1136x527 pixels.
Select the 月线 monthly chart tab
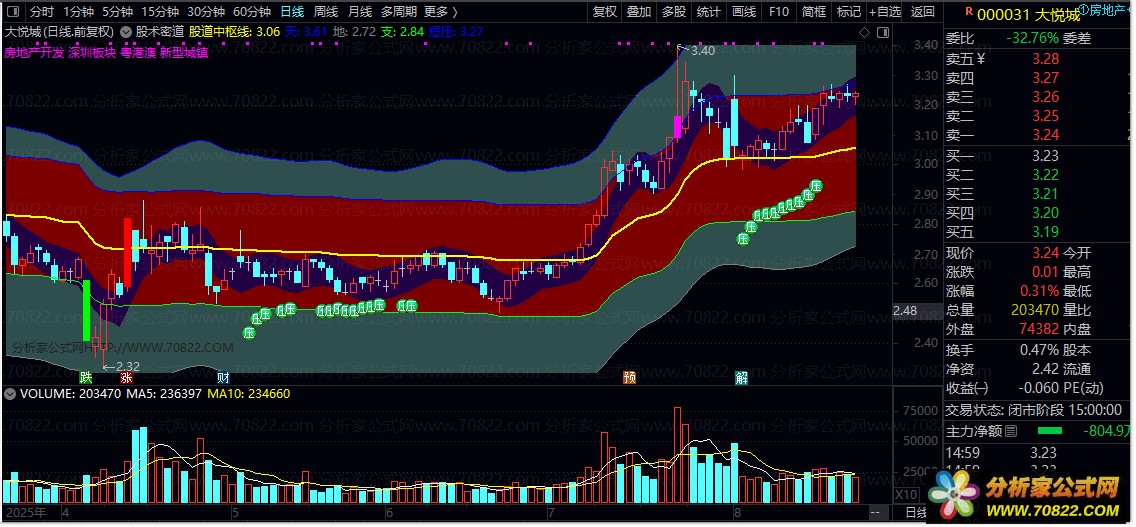(x=360, y=12)
